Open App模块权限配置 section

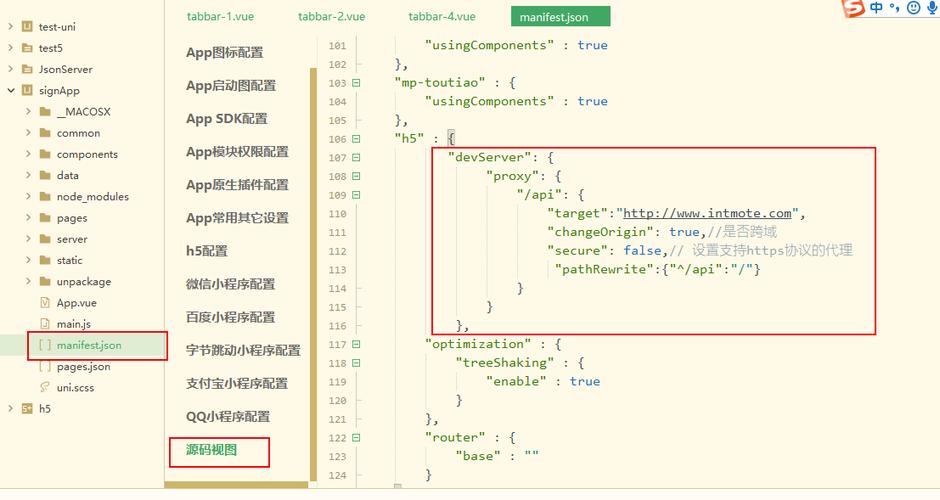point(237,152)
